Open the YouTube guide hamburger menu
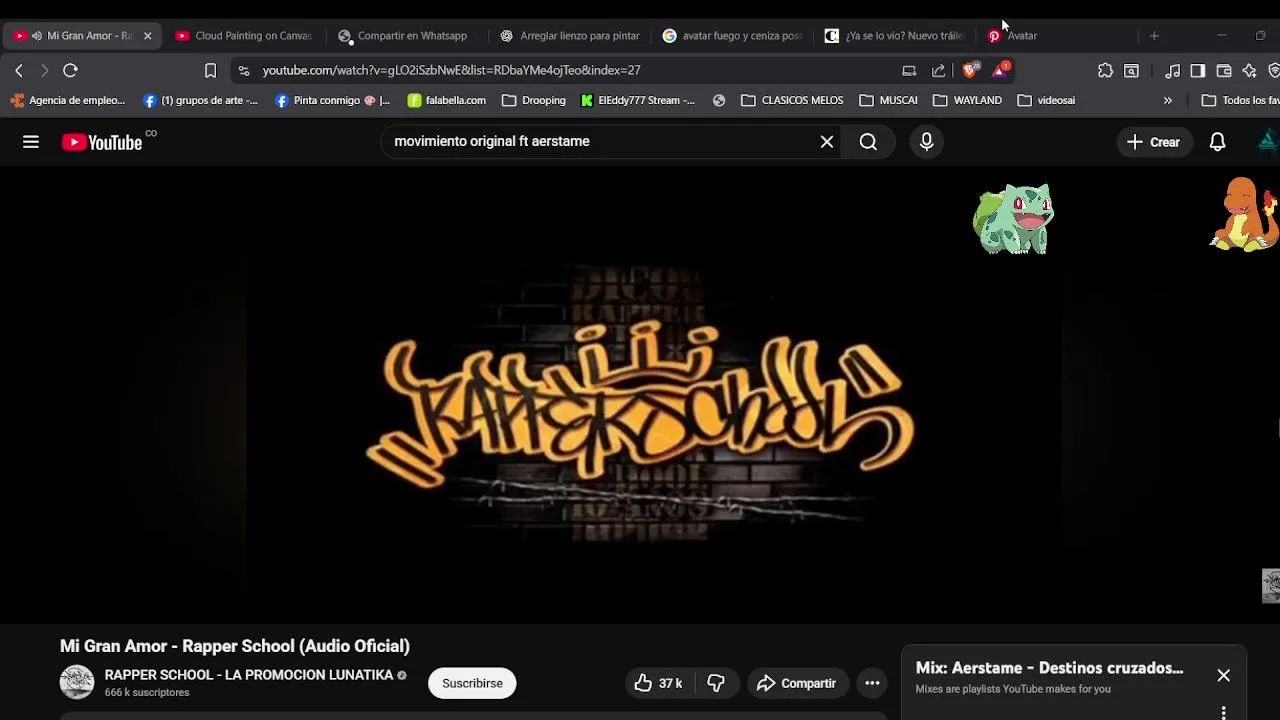Image resolution: width=1280 pixels, height=720 pixels. tap(31, 142)
